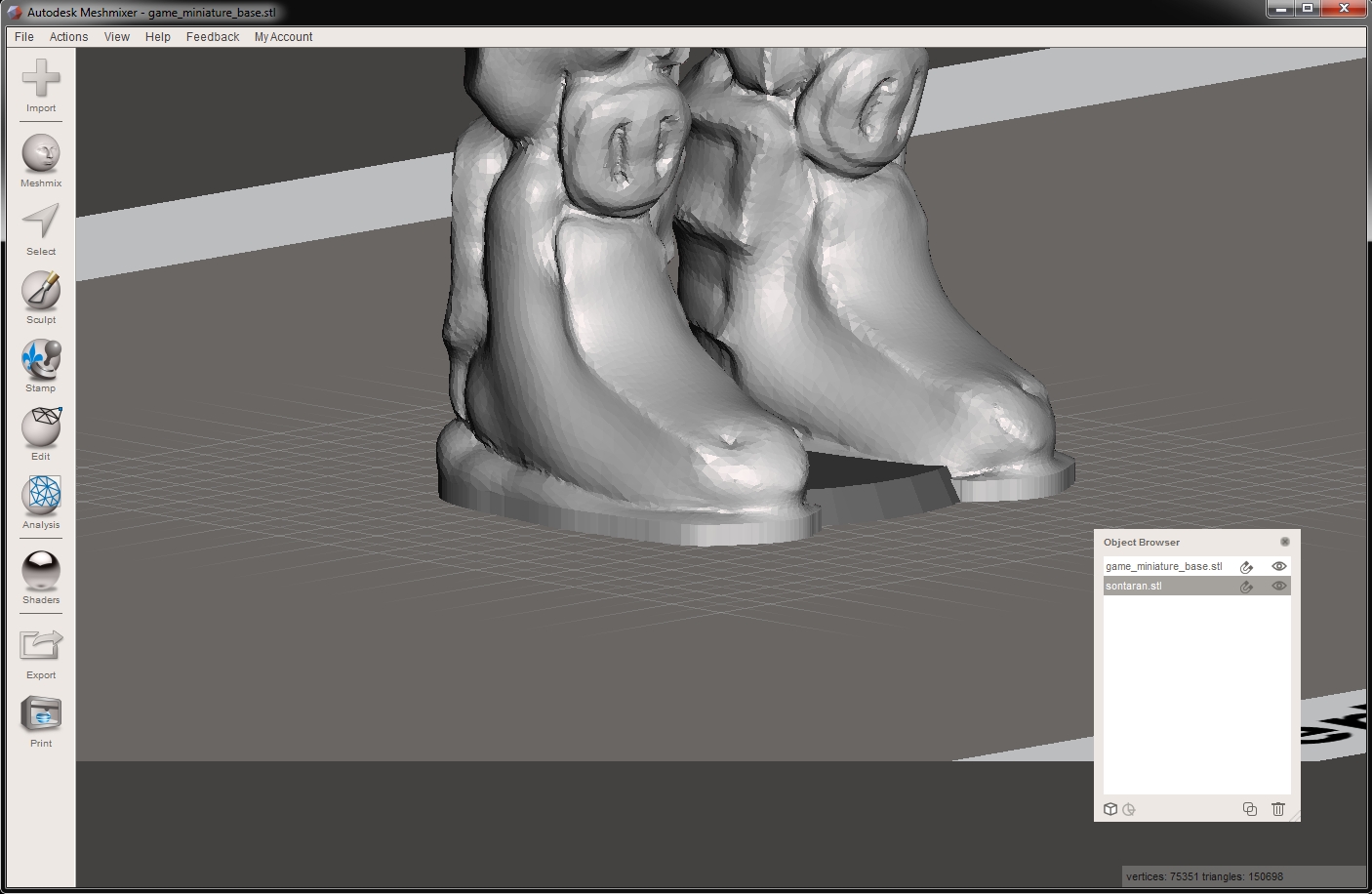Screen dimensions: 1372x894
Task: Click the Meshmixer app icon in title bar
Action: 15,13
